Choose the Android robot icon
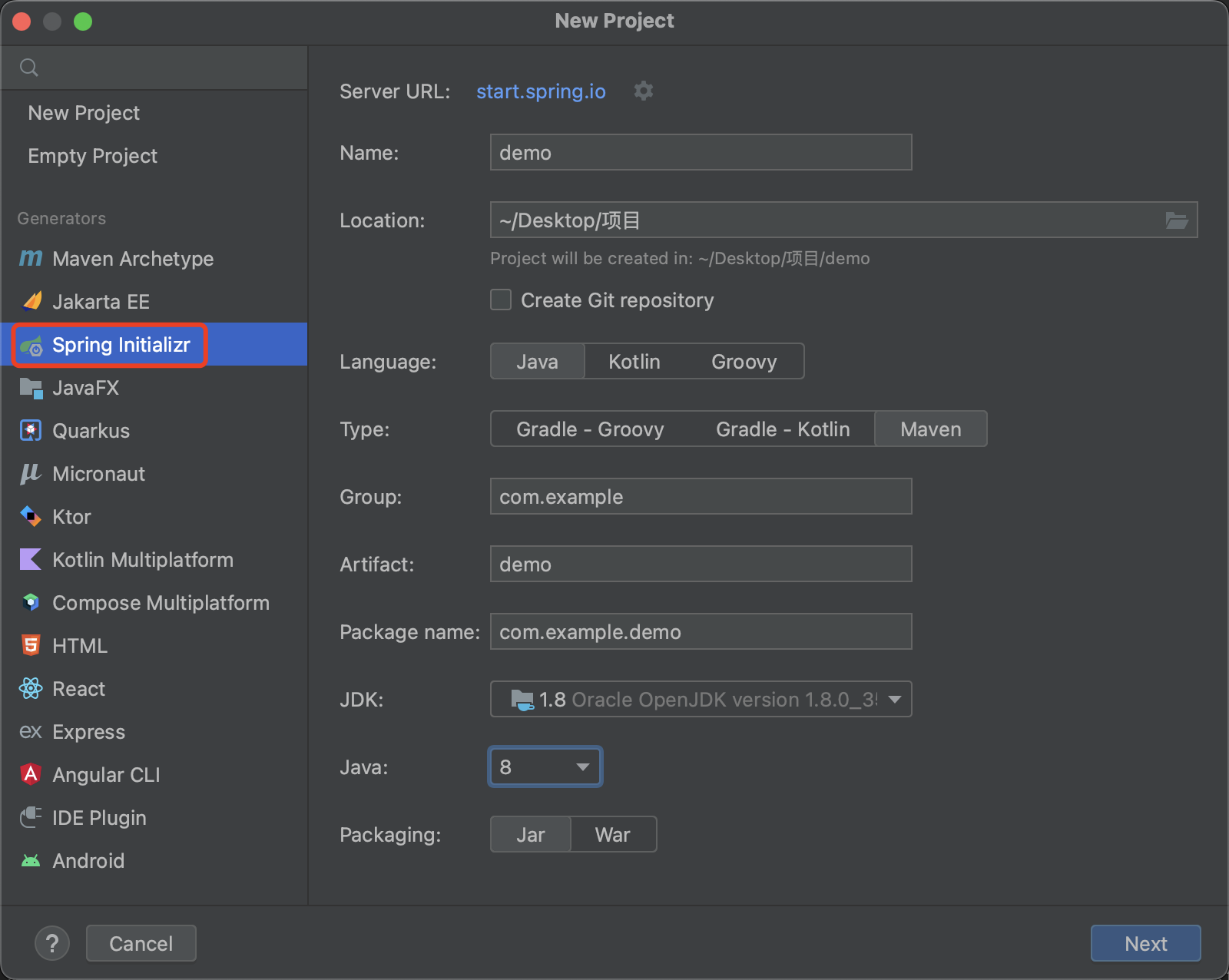The height and width of the screenshot is (980, 1229). (31, 860)
